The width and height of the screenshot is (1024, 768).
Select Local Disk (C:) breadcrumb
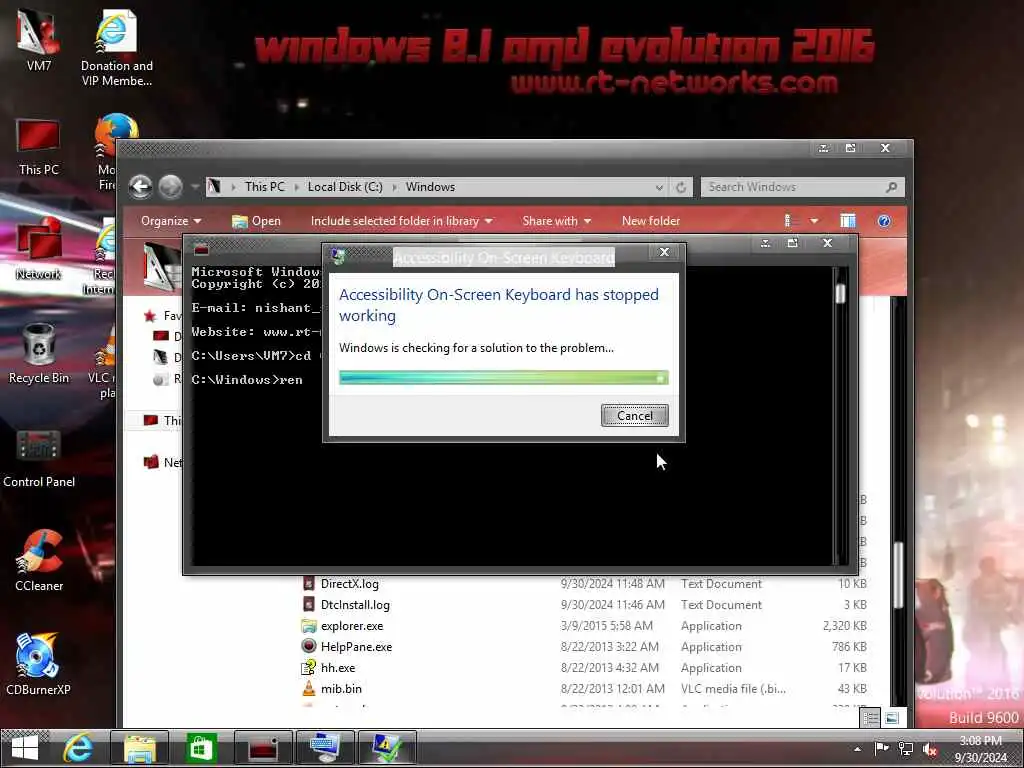(345, 187)
